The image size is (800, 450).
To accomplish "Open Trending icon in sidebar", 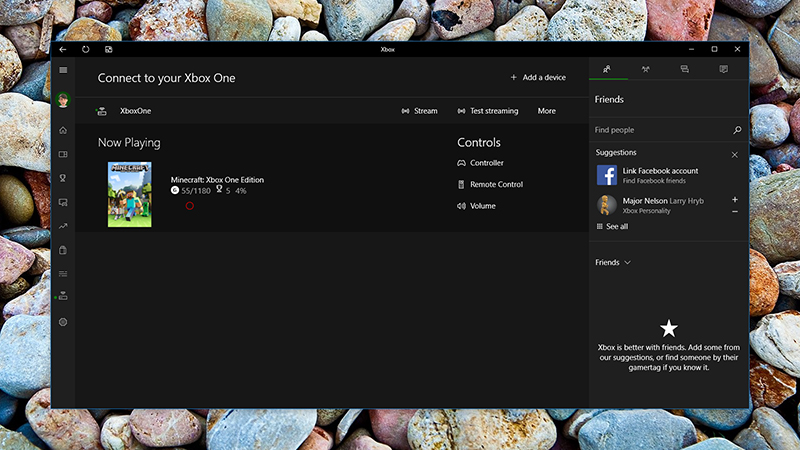I will coord(63,226).
